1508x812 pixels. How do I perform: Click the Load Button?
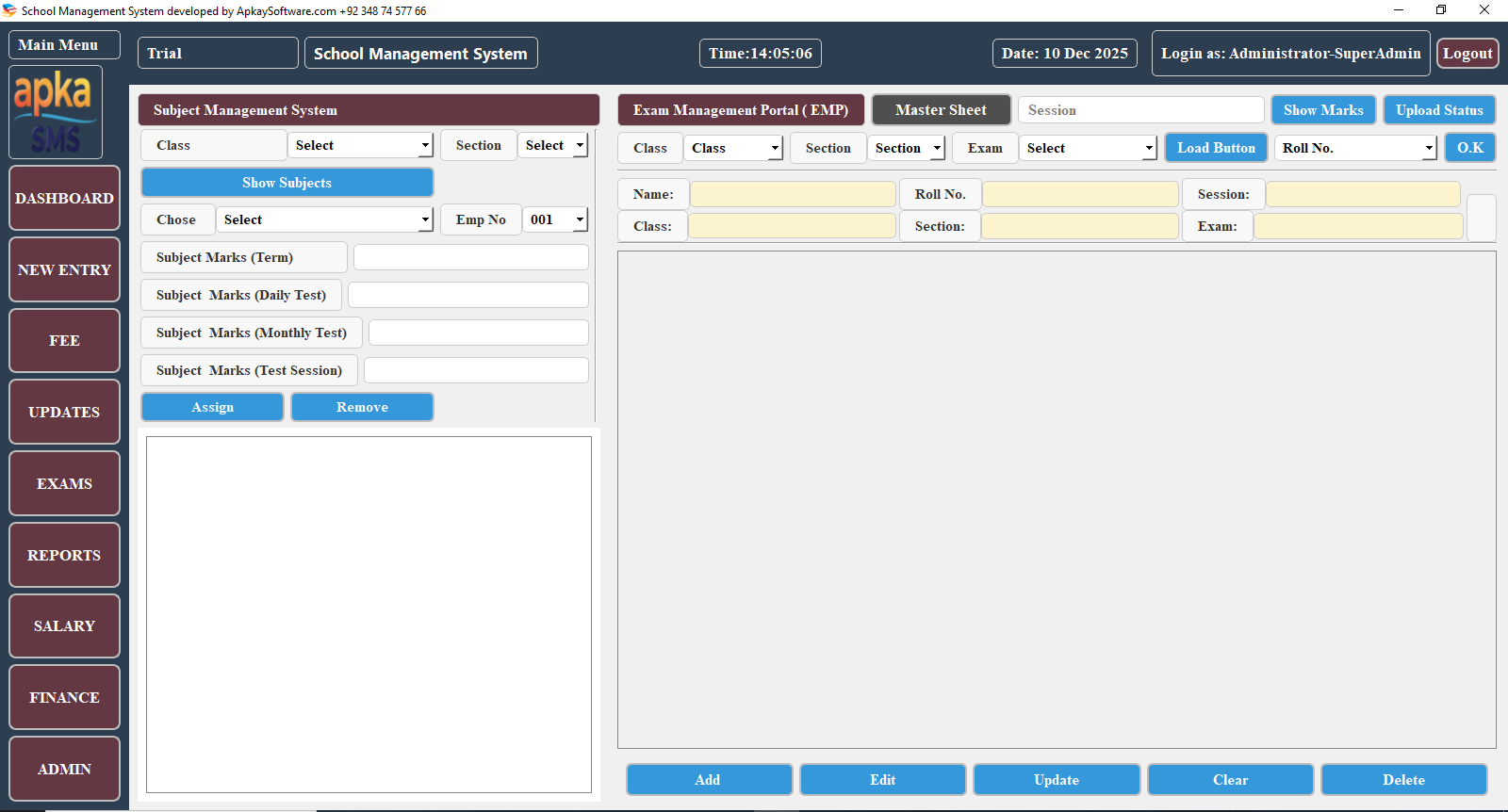click(1216, 148)
